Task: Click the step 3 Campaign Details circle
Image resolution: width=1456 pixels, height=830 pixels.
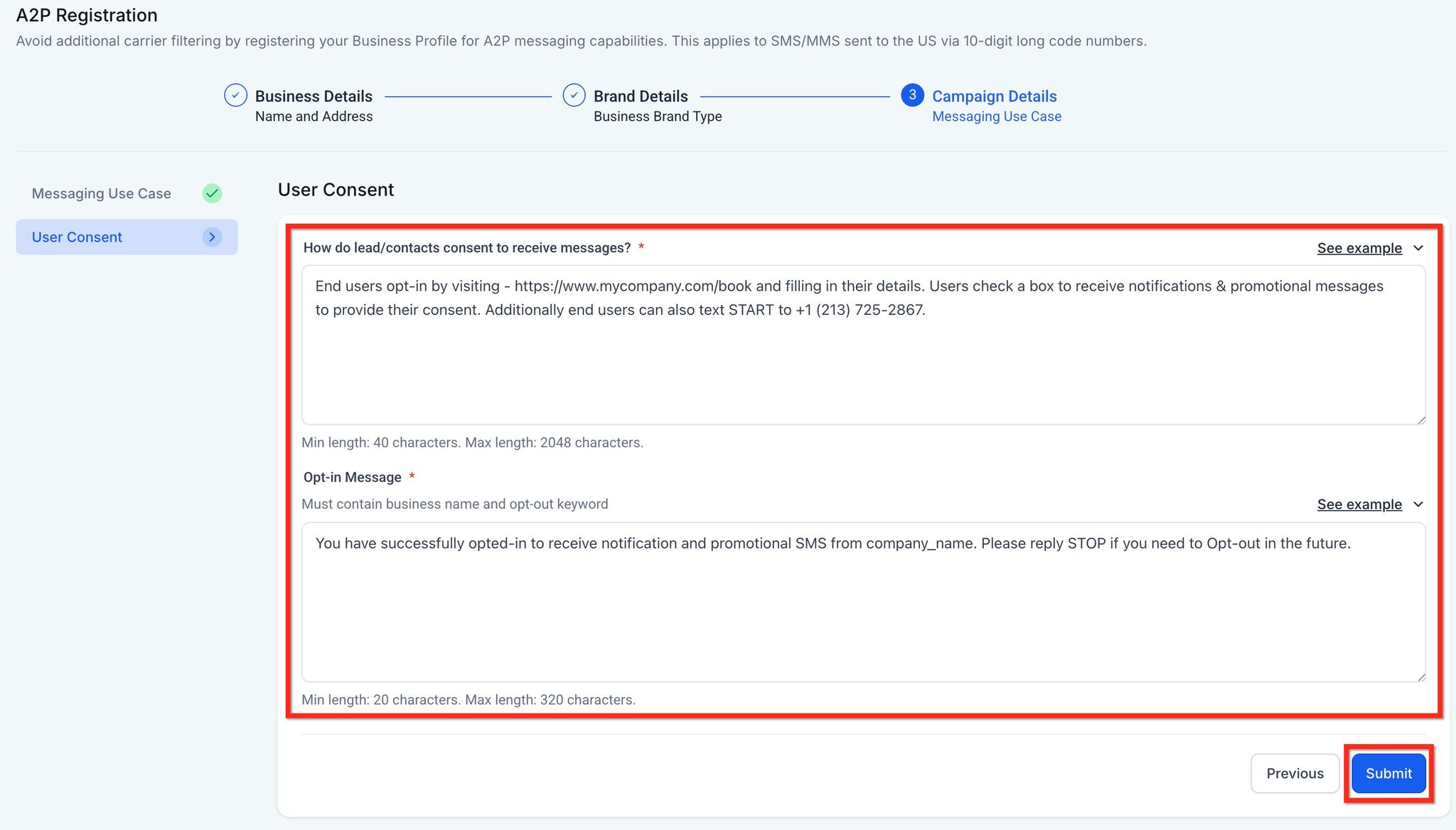Action: click(912, 95)
